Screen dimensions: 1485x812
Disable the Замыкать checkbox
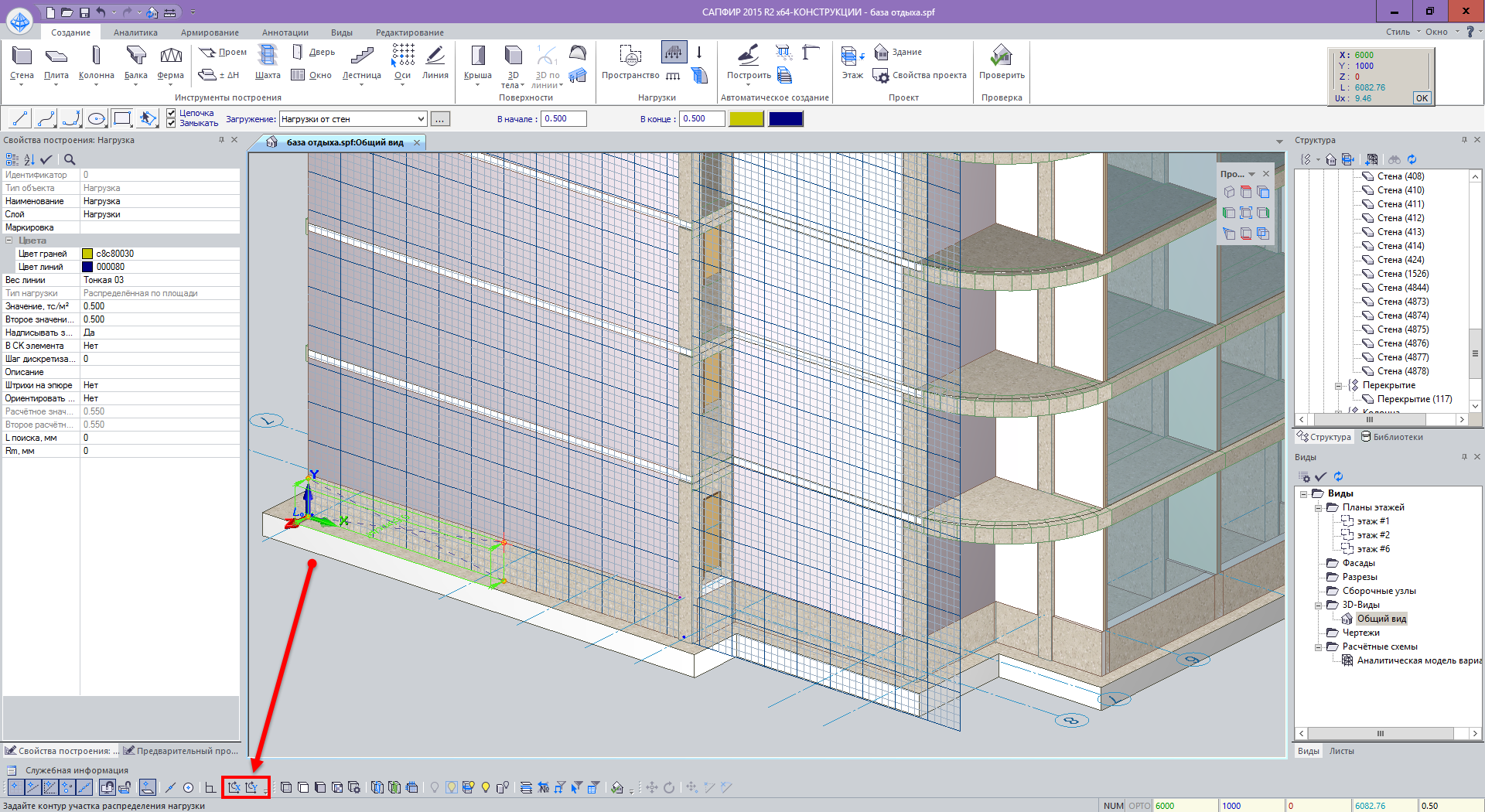click(172, 123)
